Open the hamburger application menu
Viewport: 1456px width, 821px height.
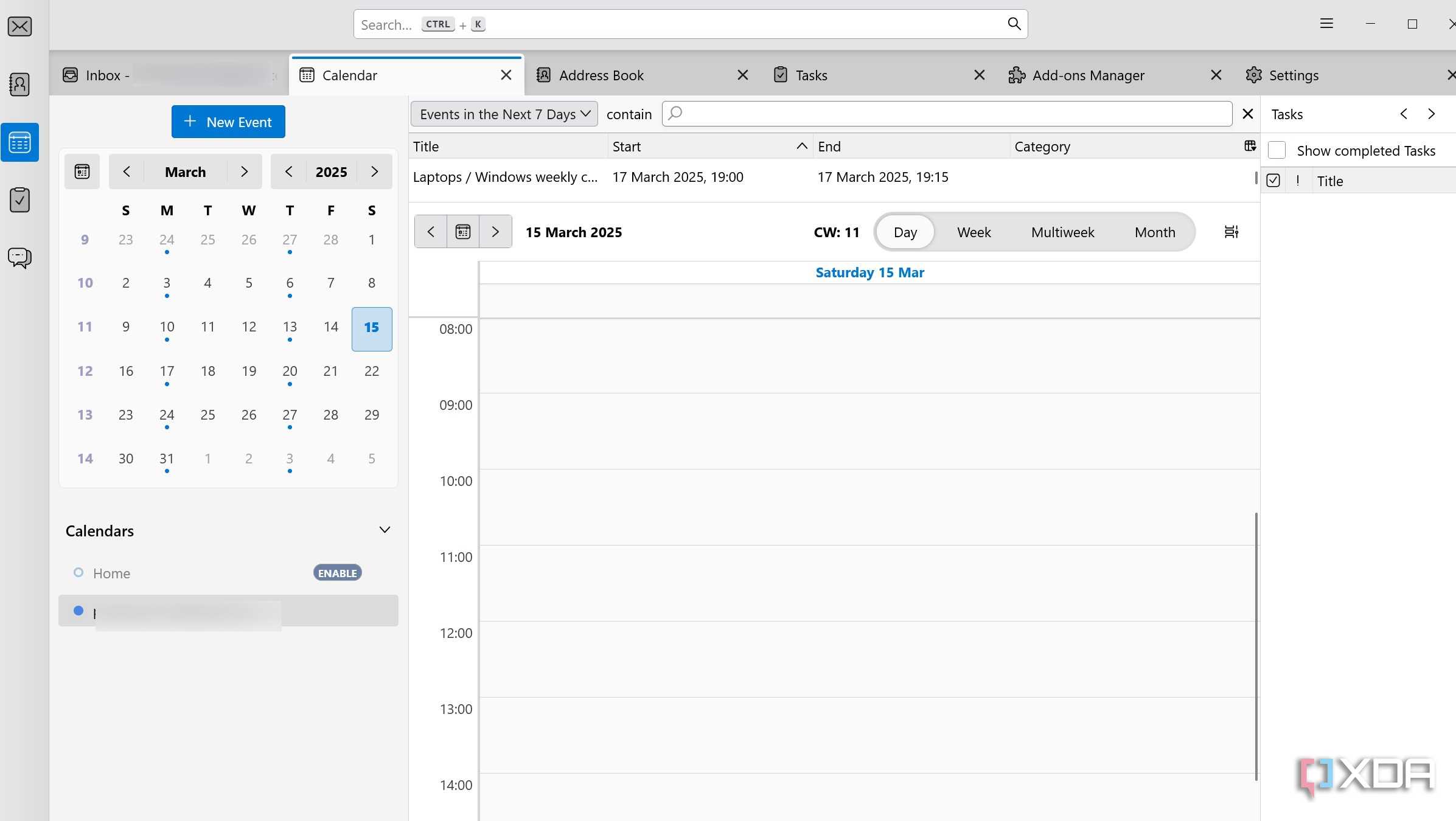1326,24
